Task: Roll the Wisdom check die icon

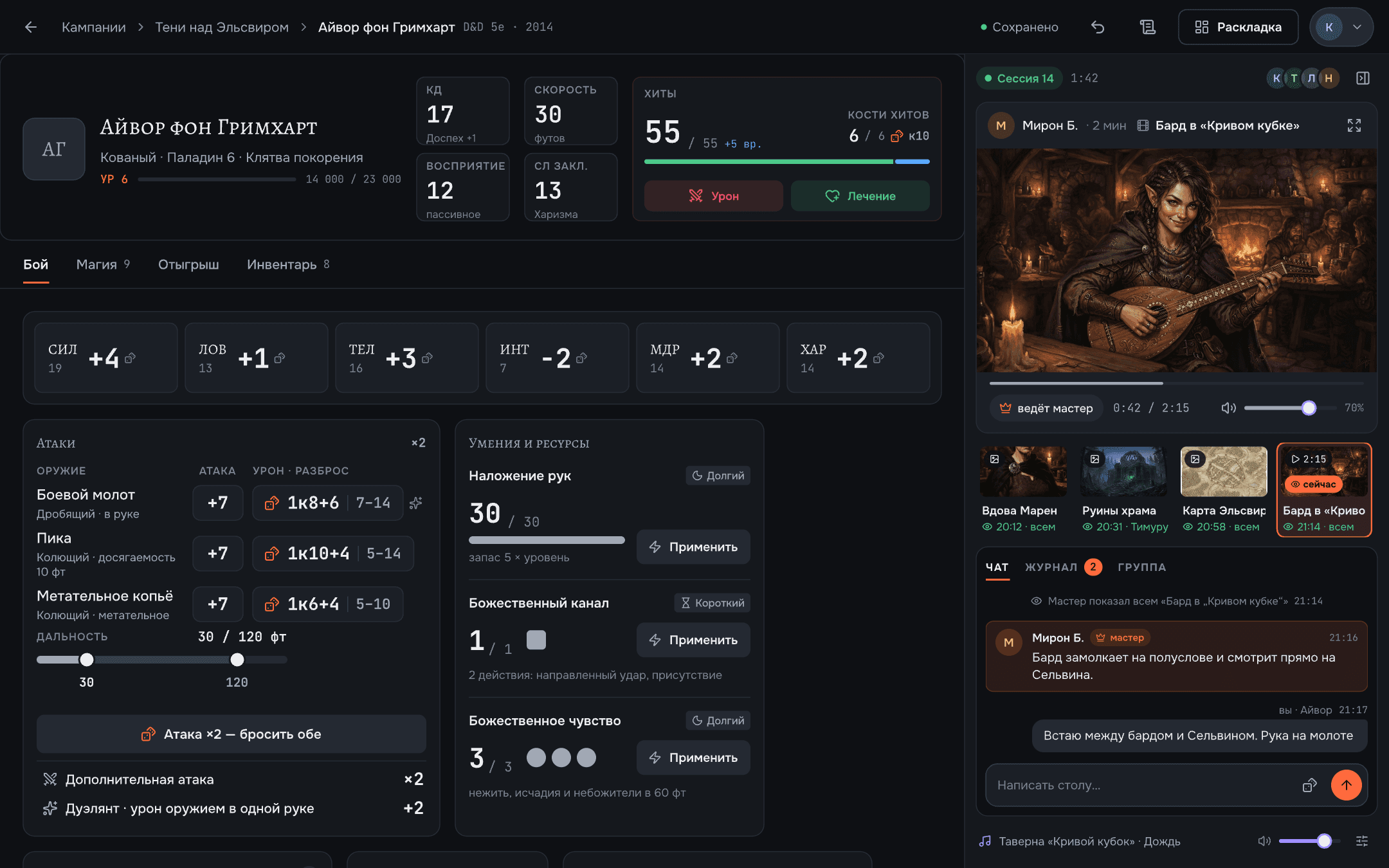Action: (x=732, y=358)
